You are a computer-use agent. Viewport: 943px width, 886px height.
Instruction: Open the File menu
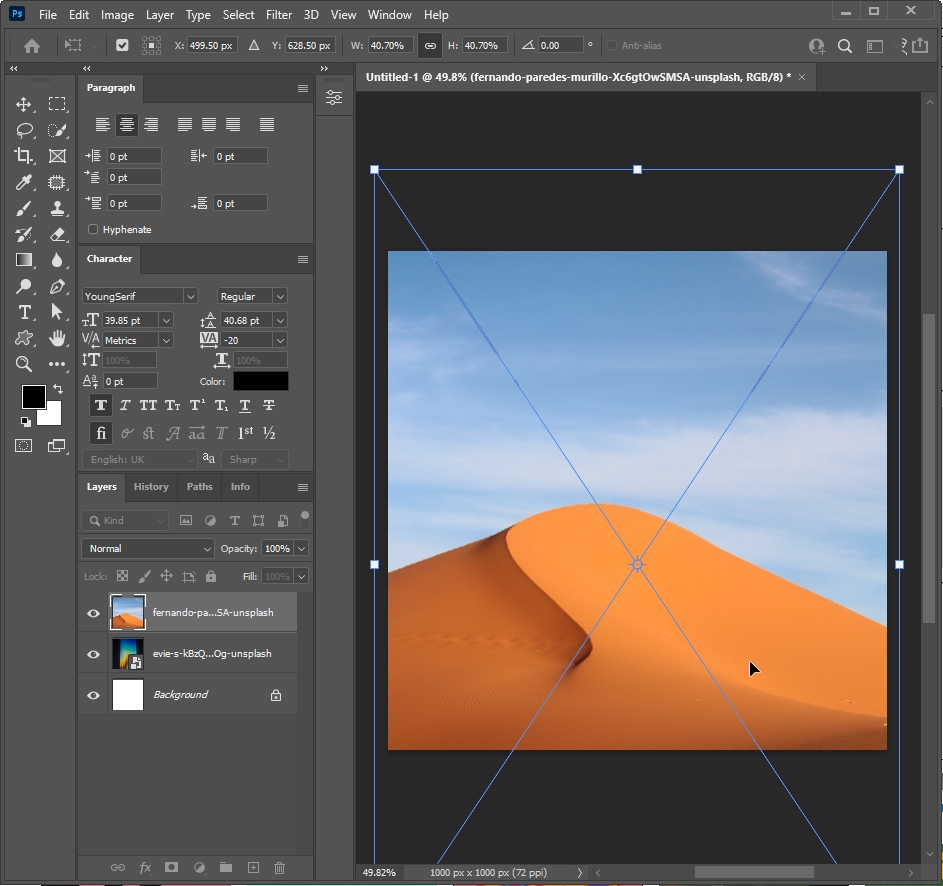click(48, 14)
